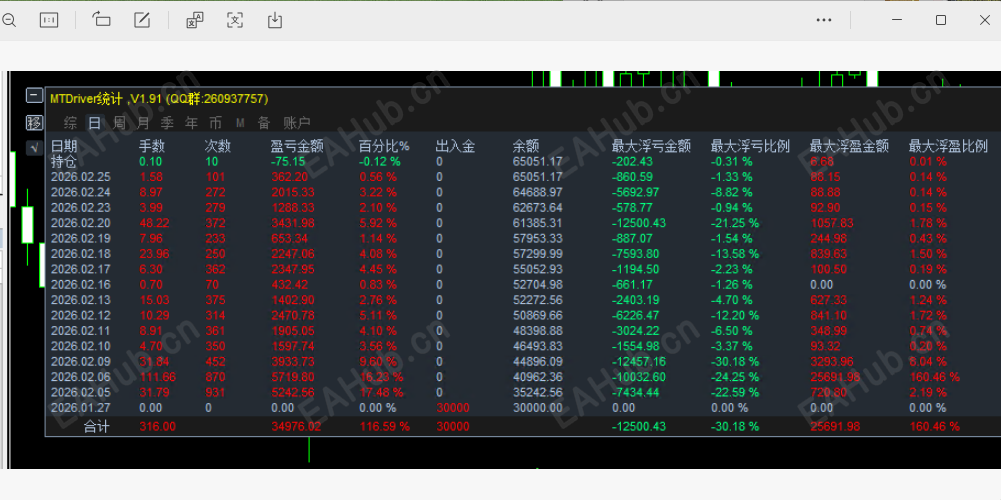This screenshot has height=500, width=1001.
Task: Click the 最大浮亏金额 column header
Action: coord(651,146)
